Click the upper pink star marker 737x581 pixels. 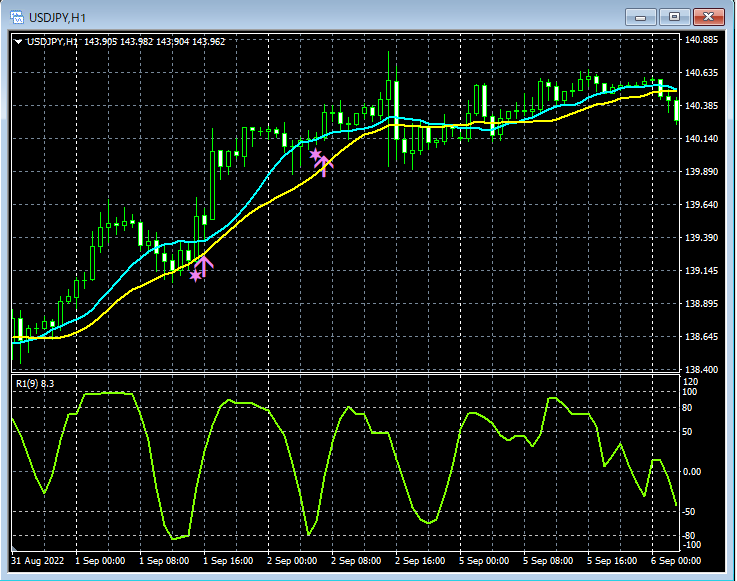click(315, 154)
